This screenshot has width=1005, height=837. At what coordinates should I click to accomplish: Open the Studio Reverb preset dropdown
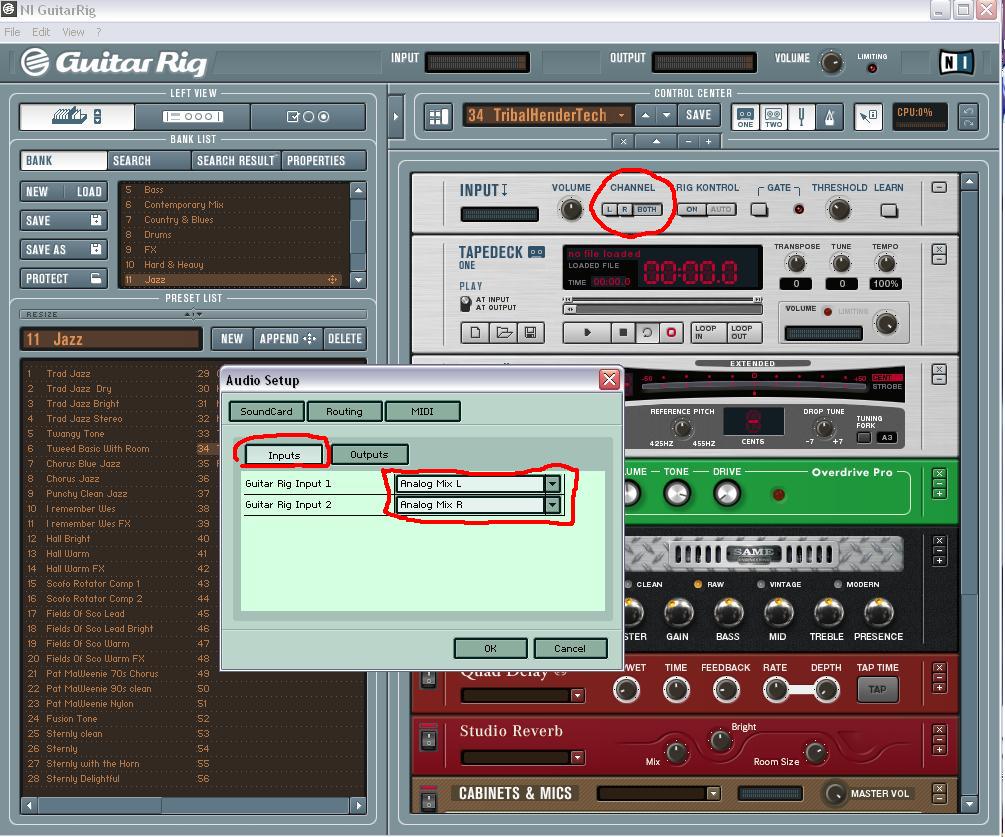point(577,758)
